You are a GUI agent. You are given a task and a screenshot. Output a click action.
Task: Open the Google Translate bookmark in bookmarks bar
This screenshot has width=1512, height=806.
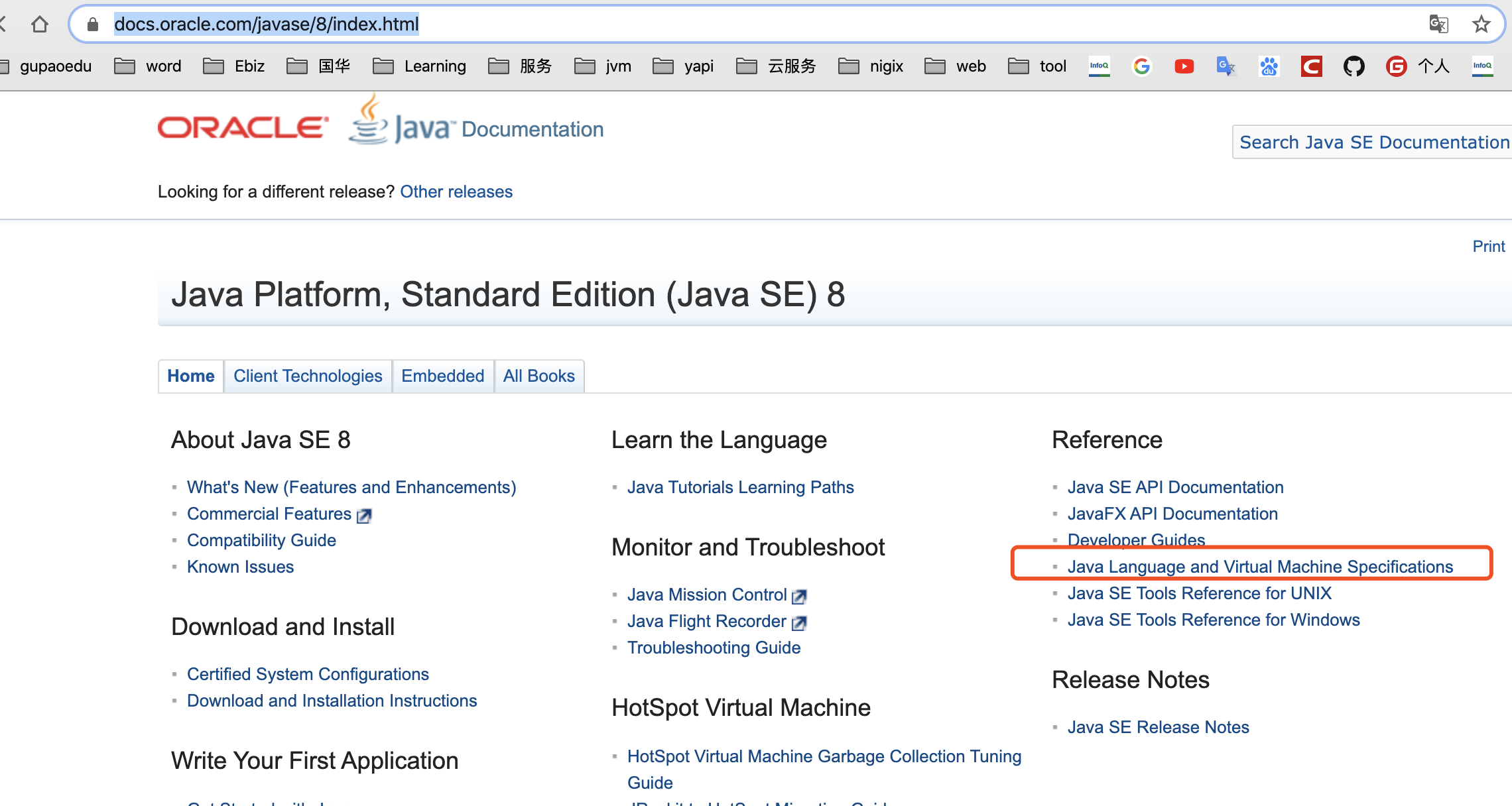click(1226, 66)
